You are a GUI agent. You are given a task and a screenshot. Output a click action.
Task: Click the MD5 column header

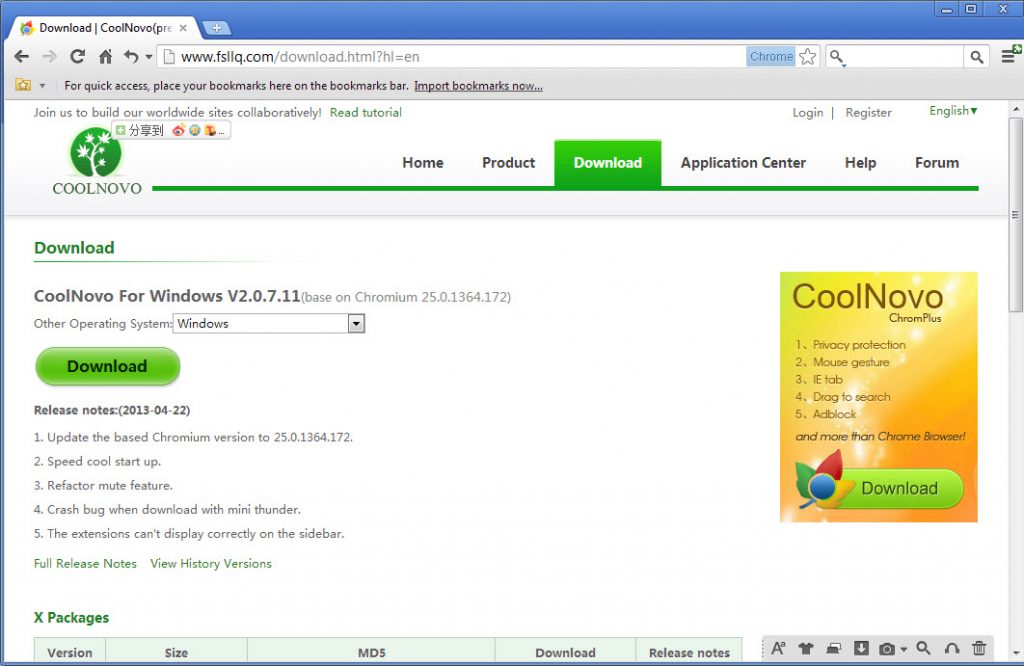372,652
